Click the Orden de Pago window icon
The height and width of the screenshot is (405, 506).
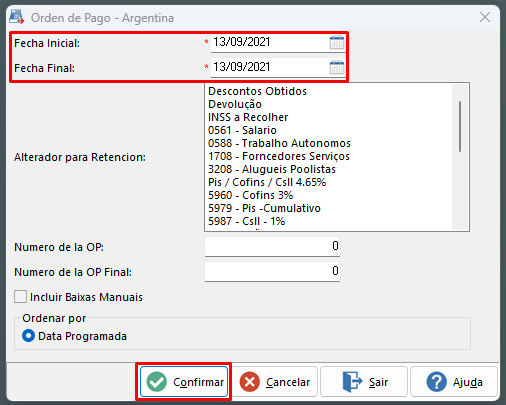tap(16, 17)
